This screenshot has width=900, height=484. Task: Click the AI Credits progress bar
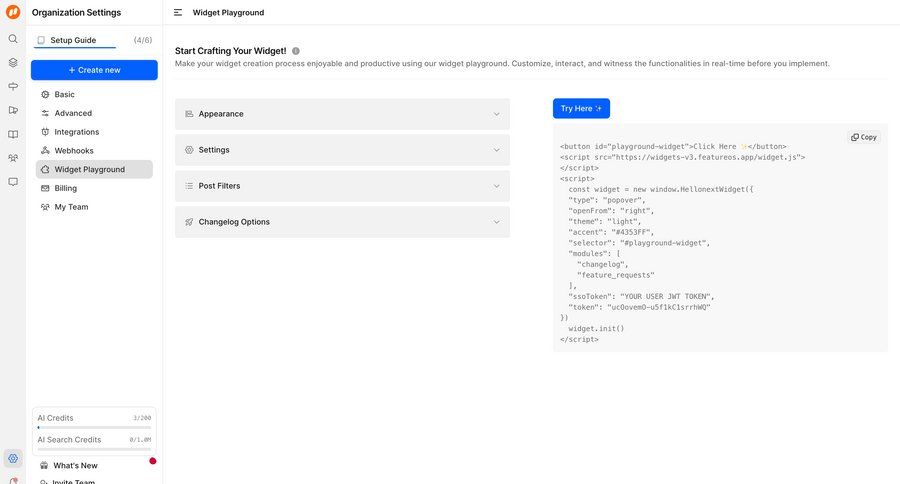click(x=94, y=427)
